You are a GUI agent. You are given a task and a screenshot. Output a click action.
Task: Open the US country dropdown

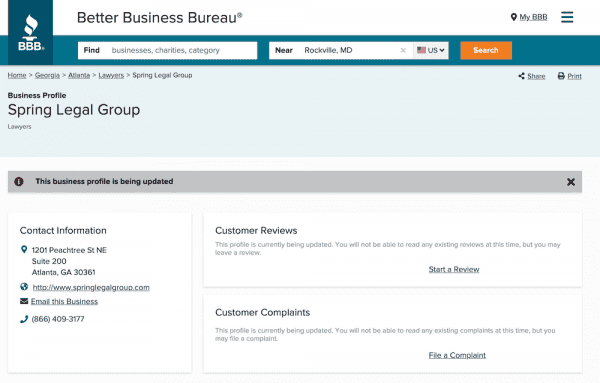tap(430, 51)
